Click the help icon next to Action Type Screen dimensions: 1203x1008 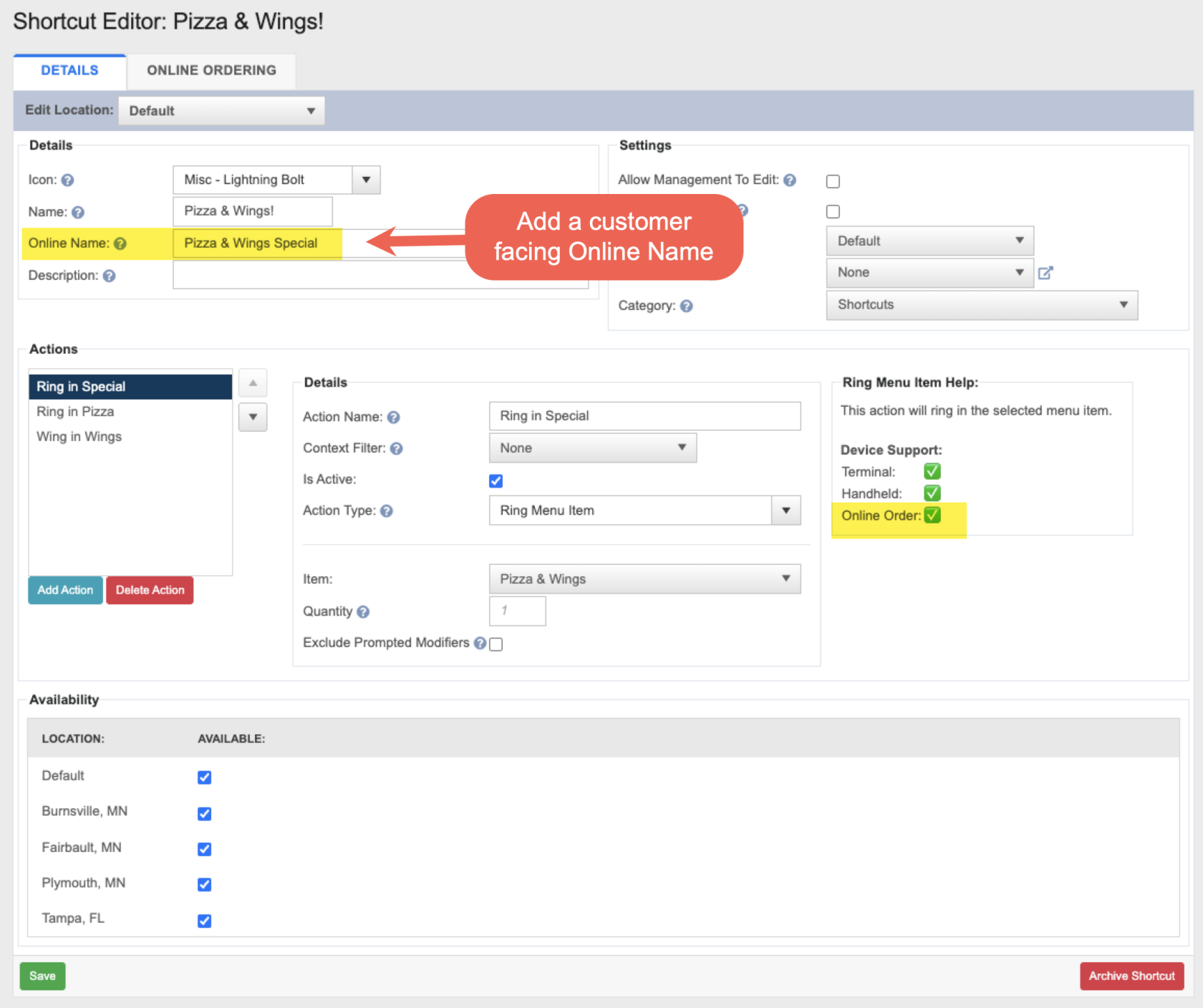pos(386,510)
